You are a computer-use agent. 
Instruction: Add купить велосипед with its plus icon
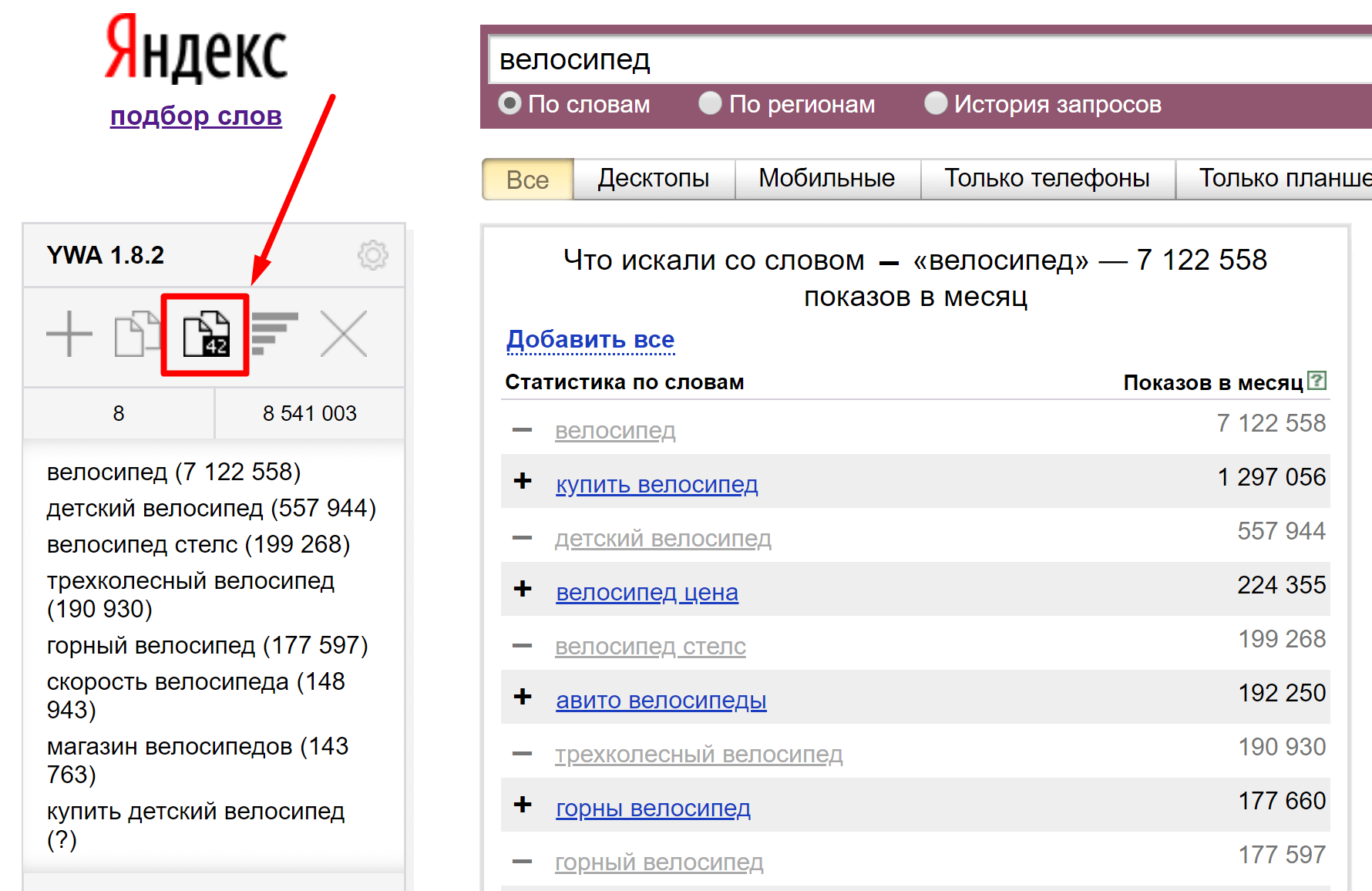click(x=523, y=481)
